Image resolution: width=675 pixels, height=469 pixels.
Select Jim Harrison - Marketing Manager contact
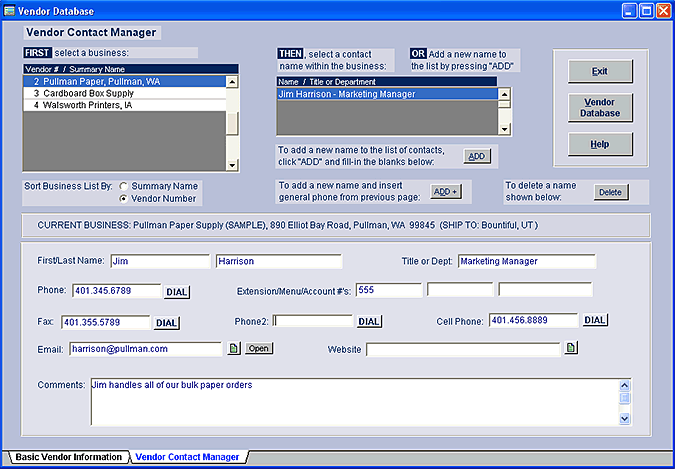tap(387, 94)
